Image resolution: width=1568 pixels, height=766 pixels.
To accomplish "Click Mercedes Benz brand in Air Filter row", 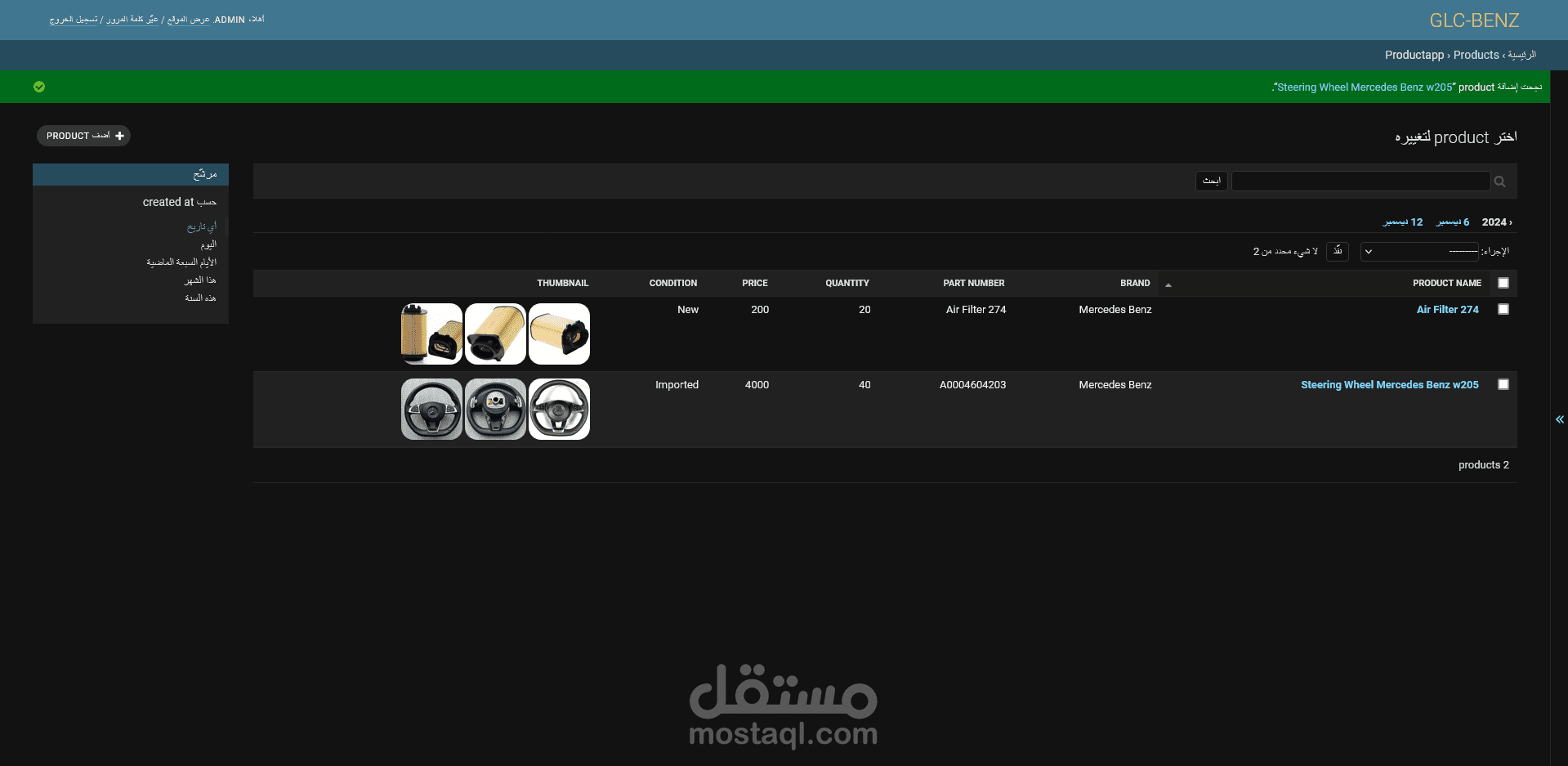I will coord(1115,310).
